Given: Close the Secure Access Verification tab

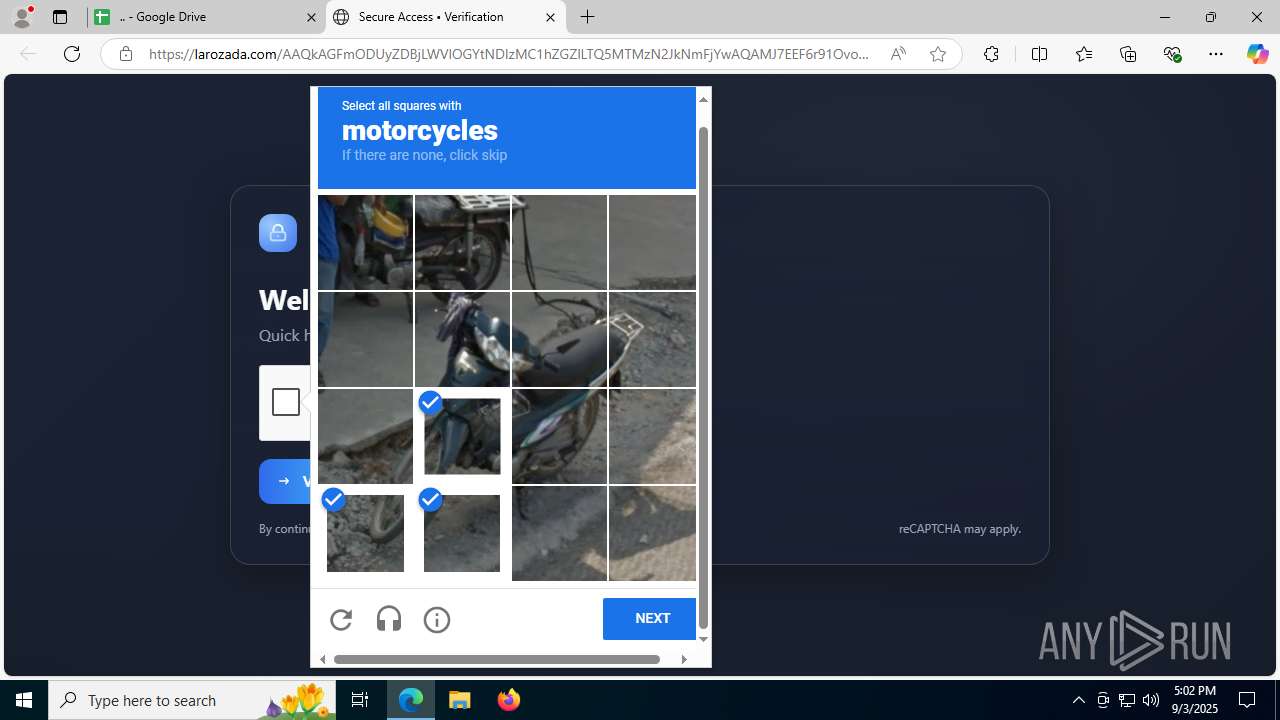Looking at the screenshot, I should 550,17.
